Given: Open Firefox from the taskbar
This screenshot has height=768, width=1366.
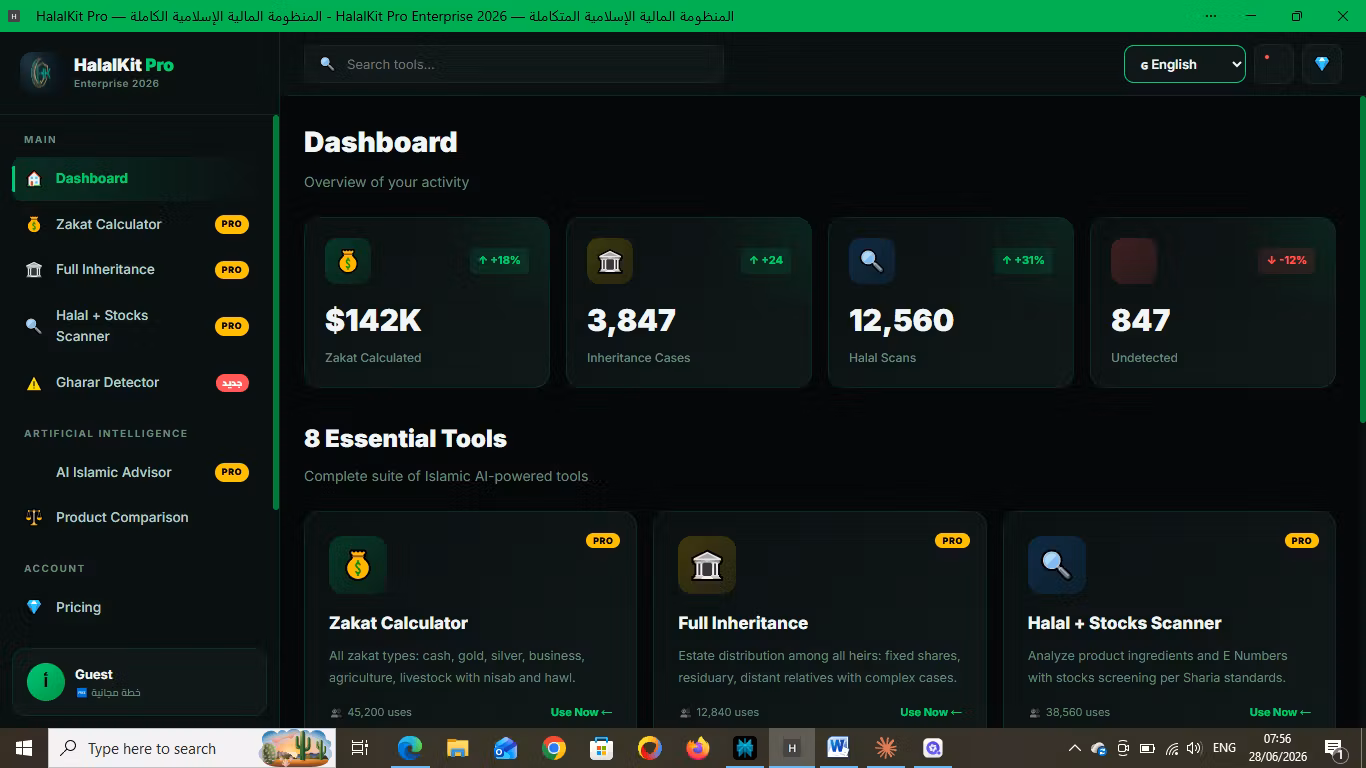Looking at the screenshot, I should tap(698, 748).
